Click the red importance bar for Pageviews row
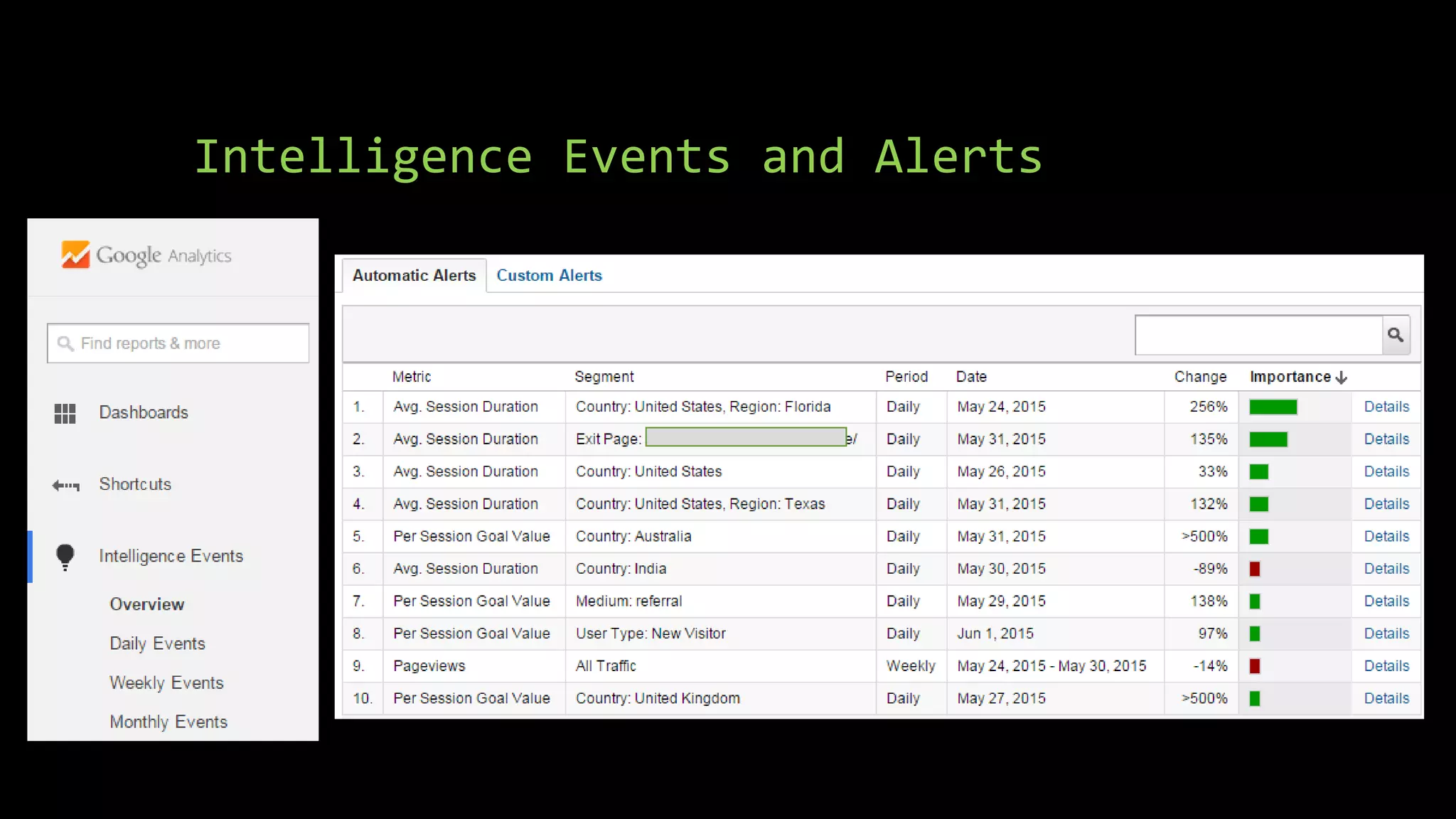The image size is (1456, 819). pos(1255,666)
